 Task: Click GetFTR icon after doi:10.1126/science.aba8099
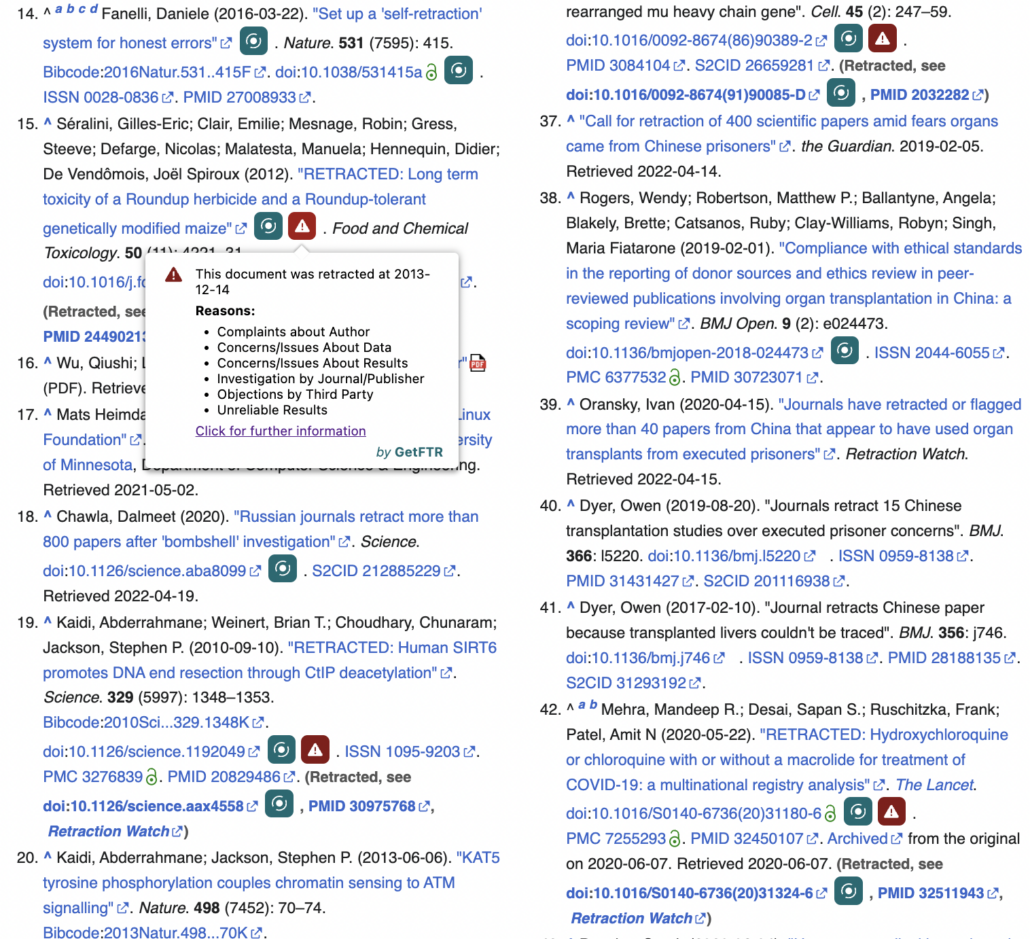(x=282, y=569)
